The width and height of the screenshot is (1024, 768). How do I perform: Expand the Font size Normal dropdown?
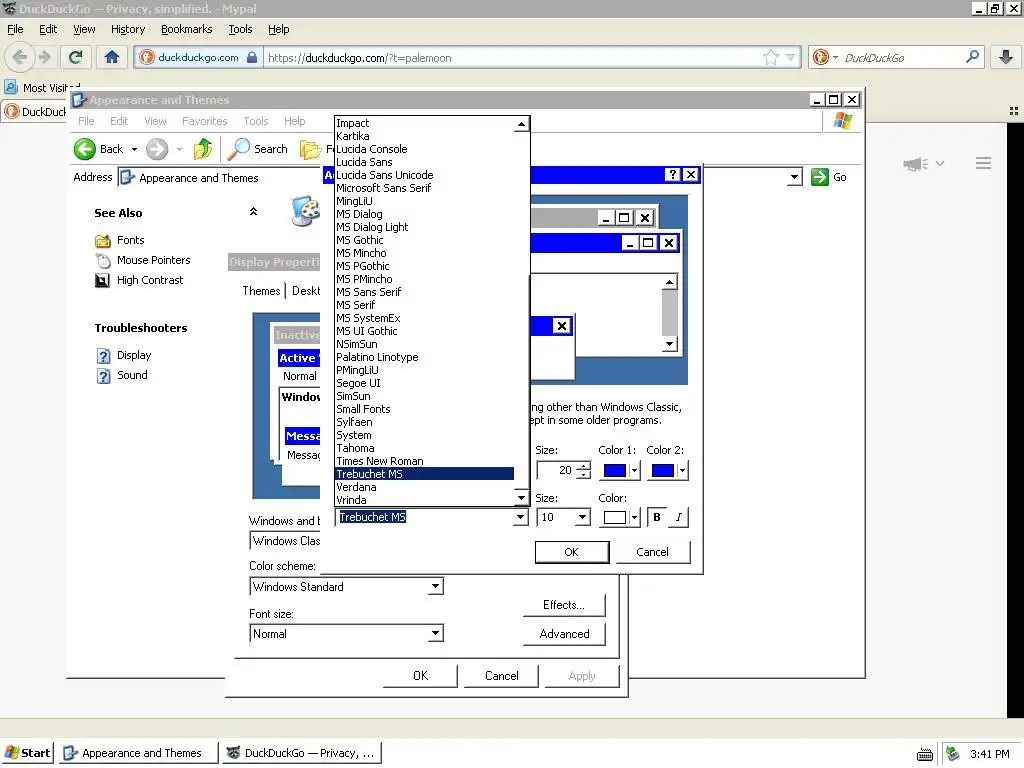[x=435, y=633]
